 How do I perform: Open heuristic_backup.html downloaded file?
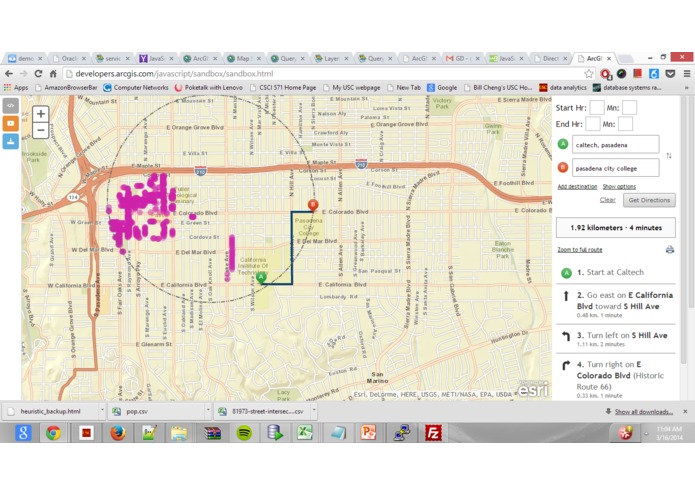click(x=50, y=411)
